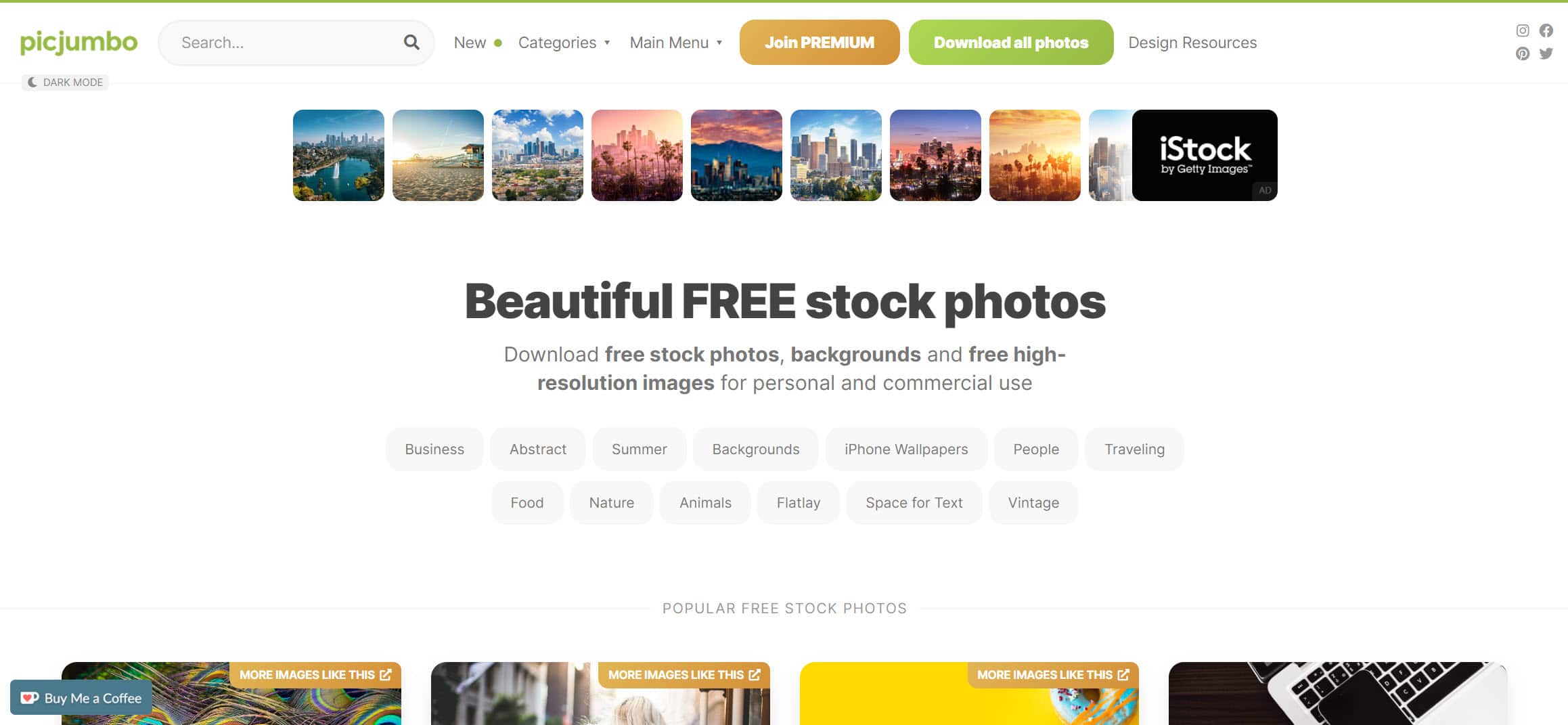The width and height of the screenshot is (1568, 725).
Task: Click the search magnifier icon
Action: 411,43
